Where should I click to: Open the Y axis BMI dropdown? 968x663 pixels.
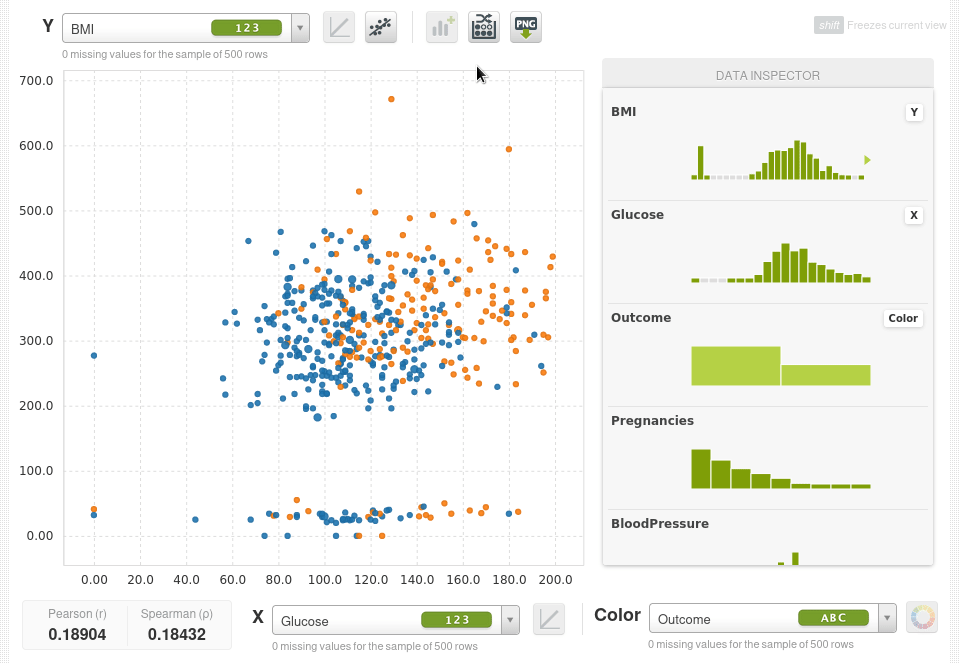pos(300,29)
